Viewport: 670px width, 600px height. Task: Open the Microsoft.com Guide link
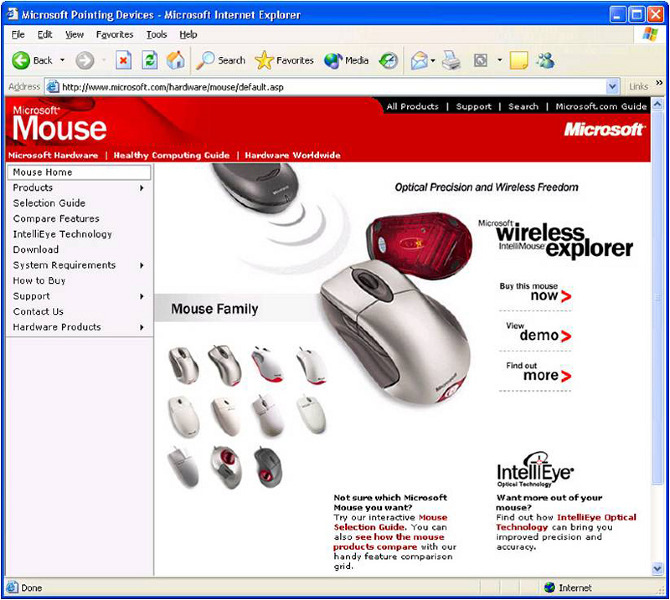[601, 106]
